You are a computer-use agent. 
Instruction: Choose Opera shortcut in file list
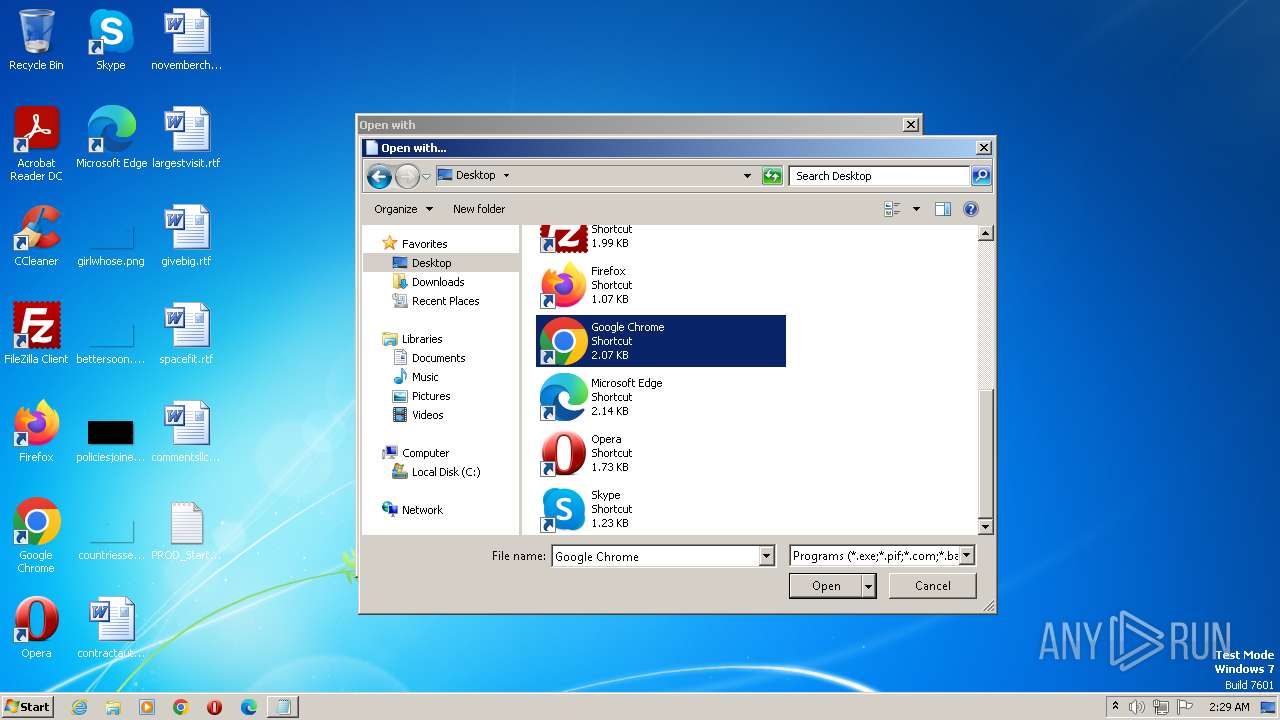pyautogui.click(x=661, y=453)
